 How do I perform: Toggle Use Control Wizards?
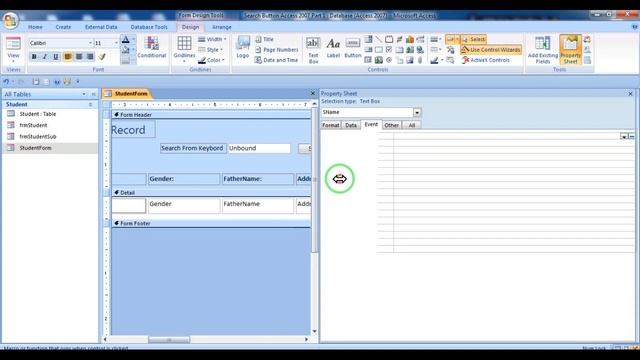(491, 49)
